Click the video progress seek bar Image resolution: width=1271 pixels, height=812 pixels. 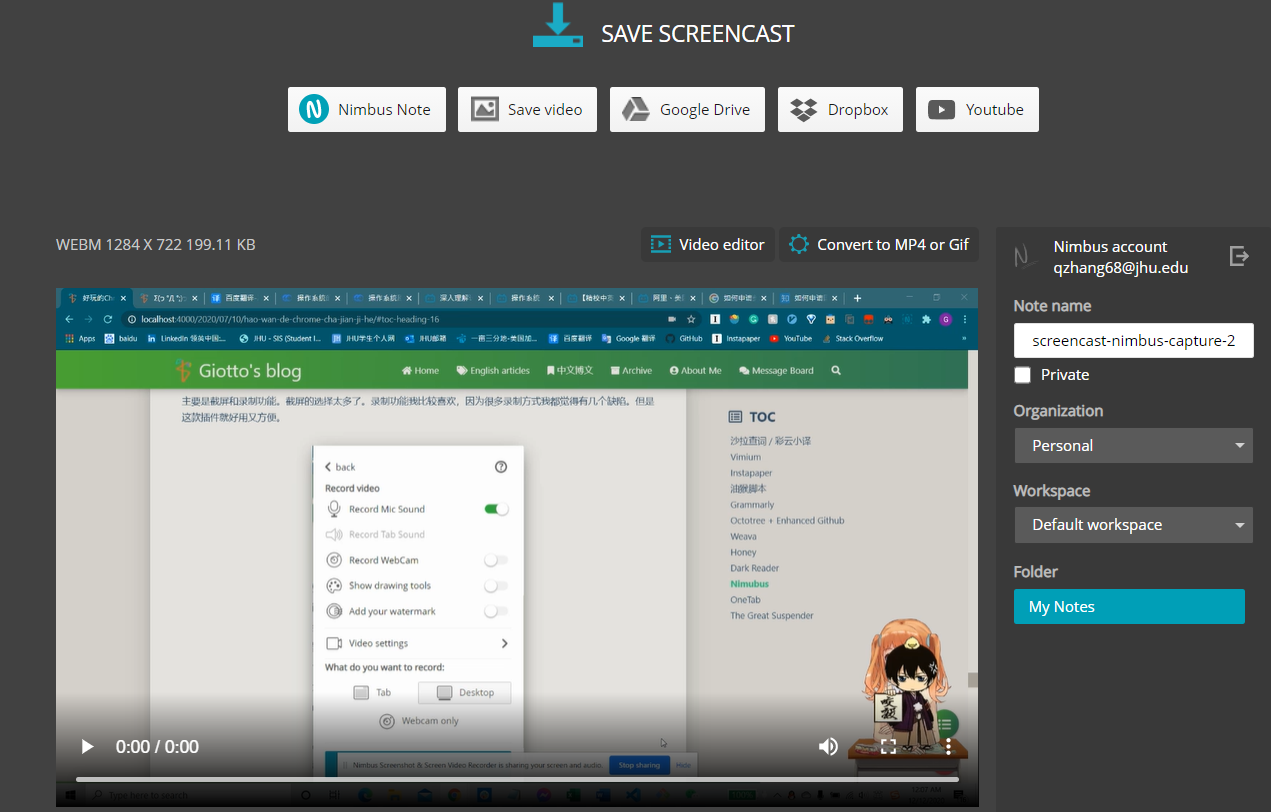(x=516, y=779)
